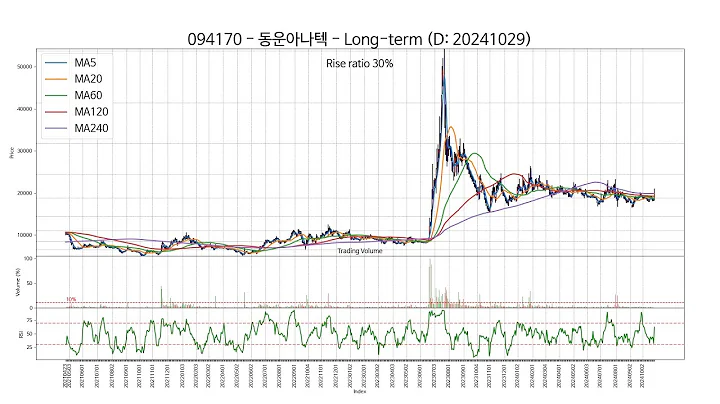Screen dimensions: 720x404
Task: Click the orange MA20 legend line sample
Action: pos(56,79)
